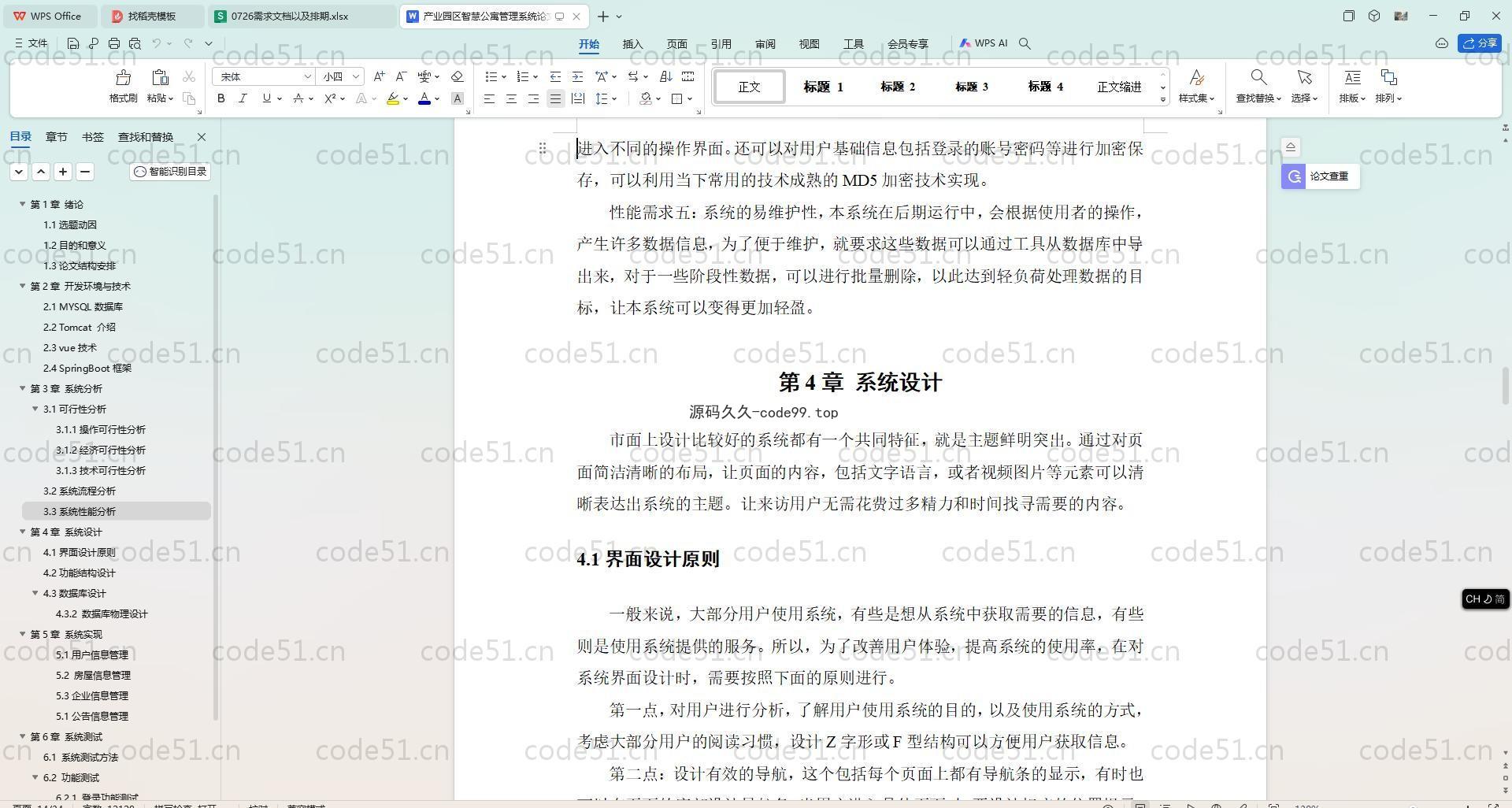Collapse 第3章 系统分析 in outline
Viewport: 1512px width, 808px height.
click(x=23, y=388)
